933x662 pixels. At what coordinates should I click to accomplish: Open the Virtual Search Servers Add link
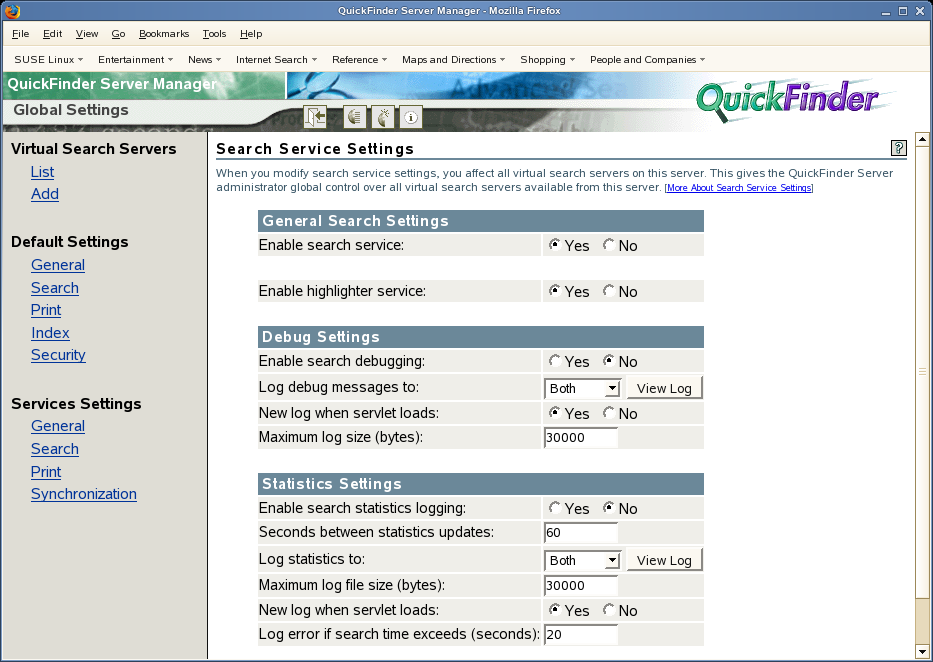pos(45,194)
